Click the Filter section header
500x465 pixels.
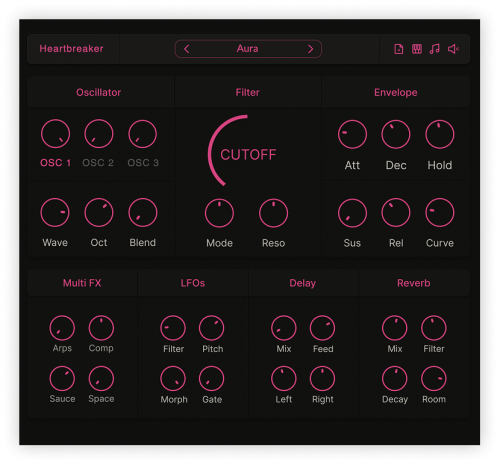click(247, 92)
